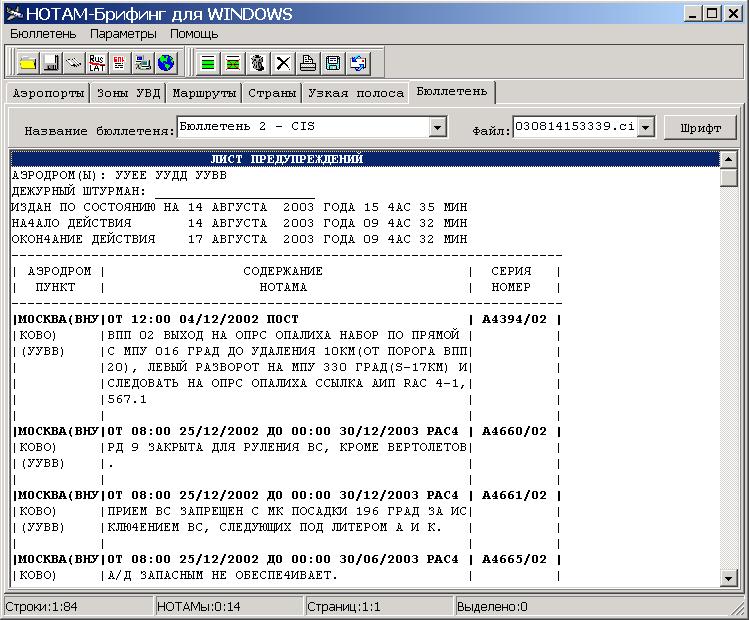The image size is (749, 620).
Task: Click the yellow open folder icon
Action: (x=27, y=63)
